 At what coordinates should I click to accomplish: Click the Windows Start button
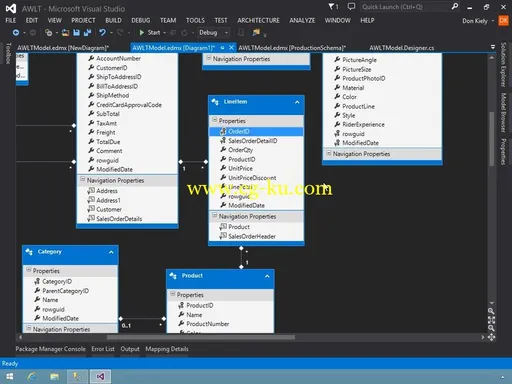[10, 377]
